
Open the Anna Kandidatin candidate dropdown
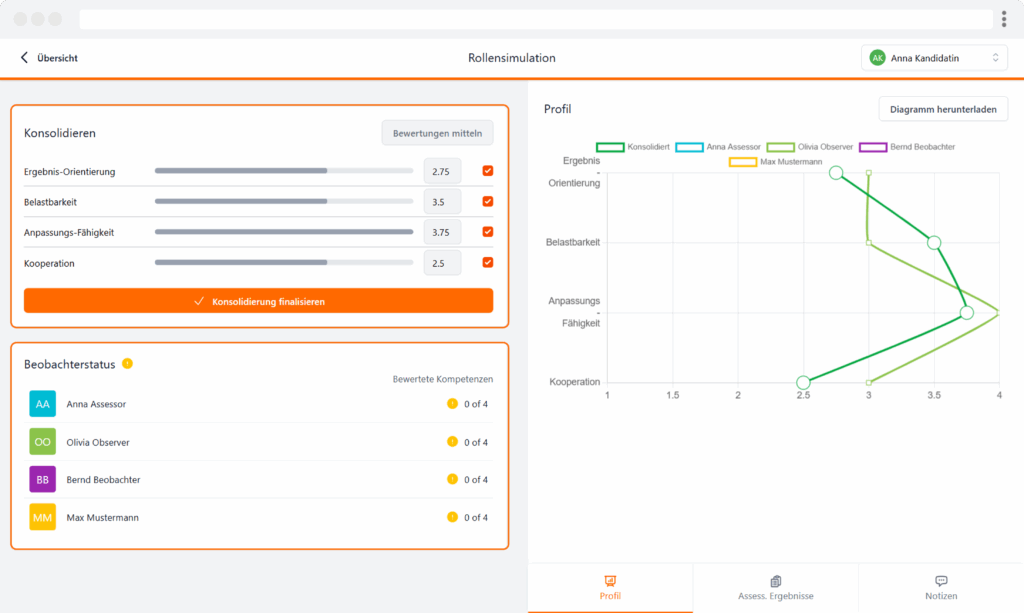pyautogui.click(x=933, y=58)
